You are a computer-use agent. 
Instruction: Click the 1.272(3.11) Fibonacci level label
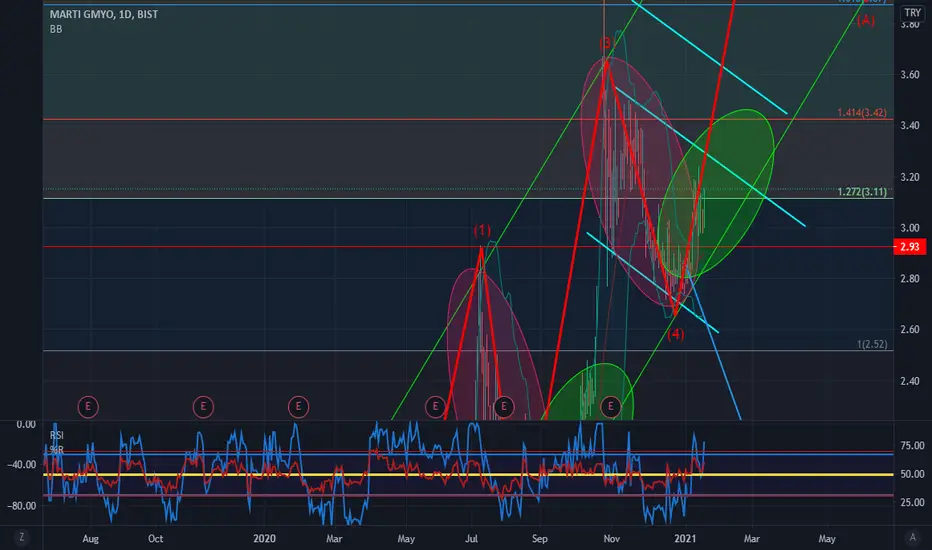(x=861, y=191)
